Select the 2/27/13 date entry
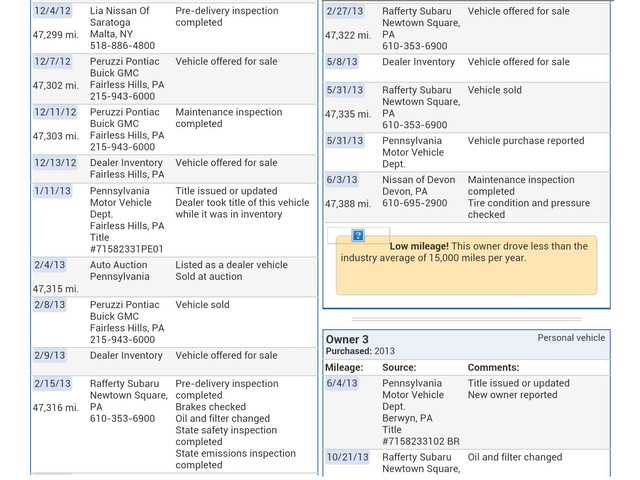640x480 pixels. pyautogui.click(x=344, y=11)
